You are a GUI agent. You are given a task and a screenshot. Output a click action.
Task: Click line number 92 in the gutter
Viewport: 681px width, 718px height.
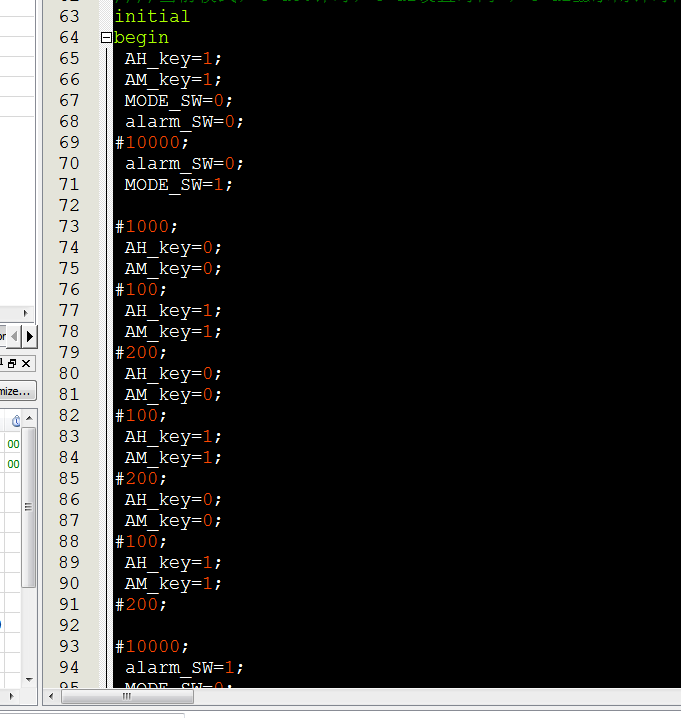click(69, 626)
